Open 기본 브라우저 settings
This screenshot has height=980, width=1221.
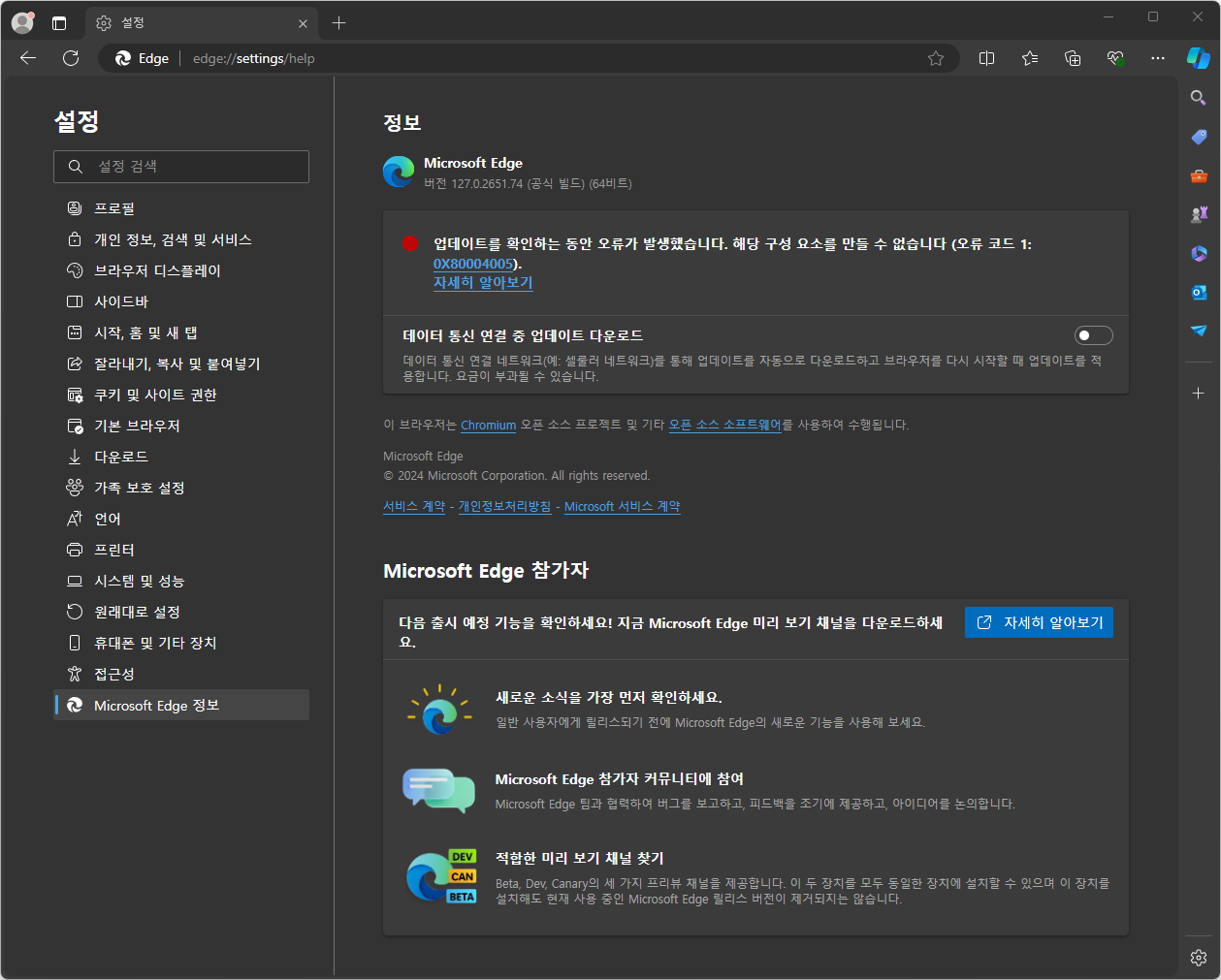pyautogui.click(x=182, y=426)
